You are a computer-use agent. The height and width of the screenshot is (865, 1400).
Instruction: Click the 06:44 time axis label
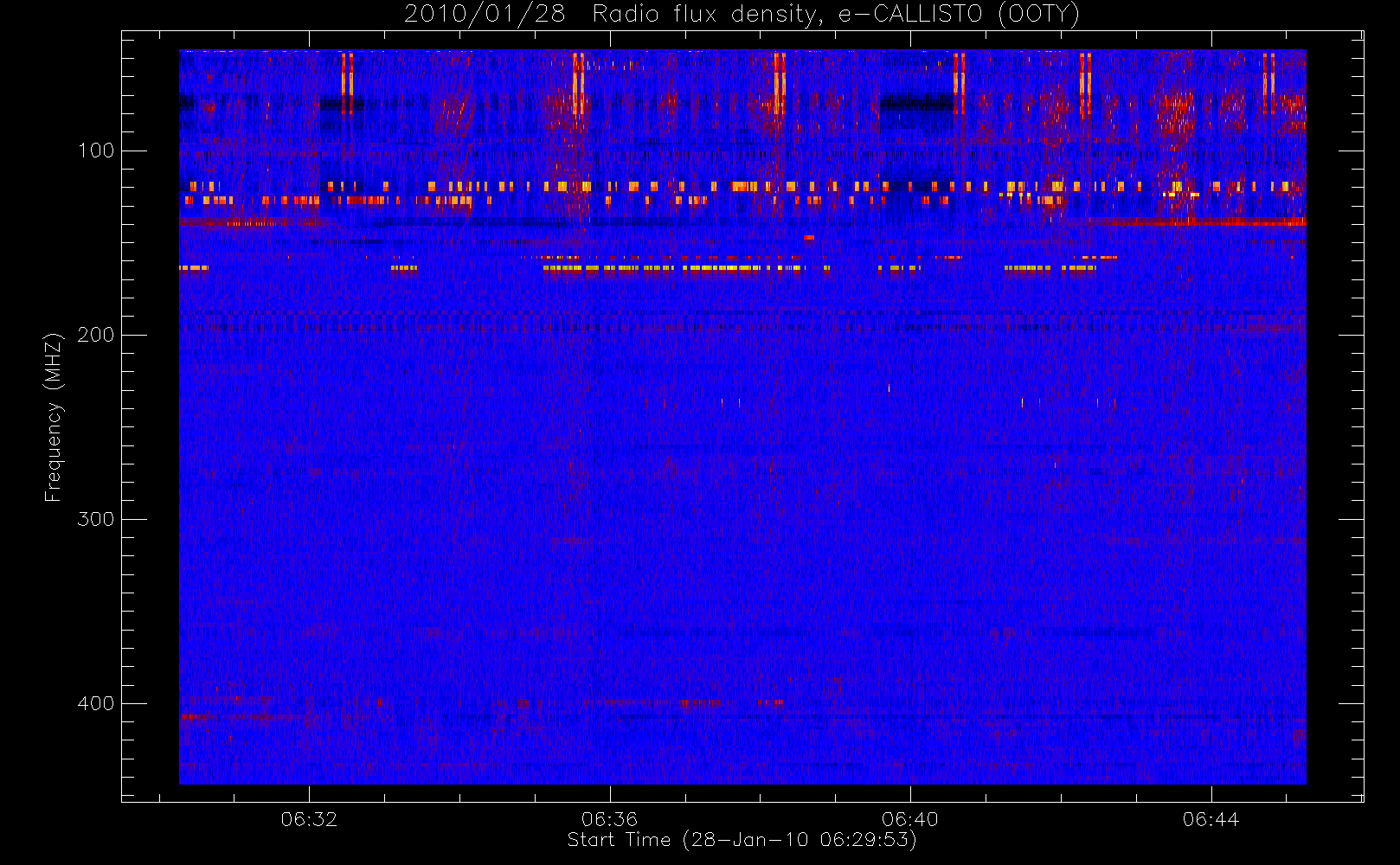coord(1211,819)
